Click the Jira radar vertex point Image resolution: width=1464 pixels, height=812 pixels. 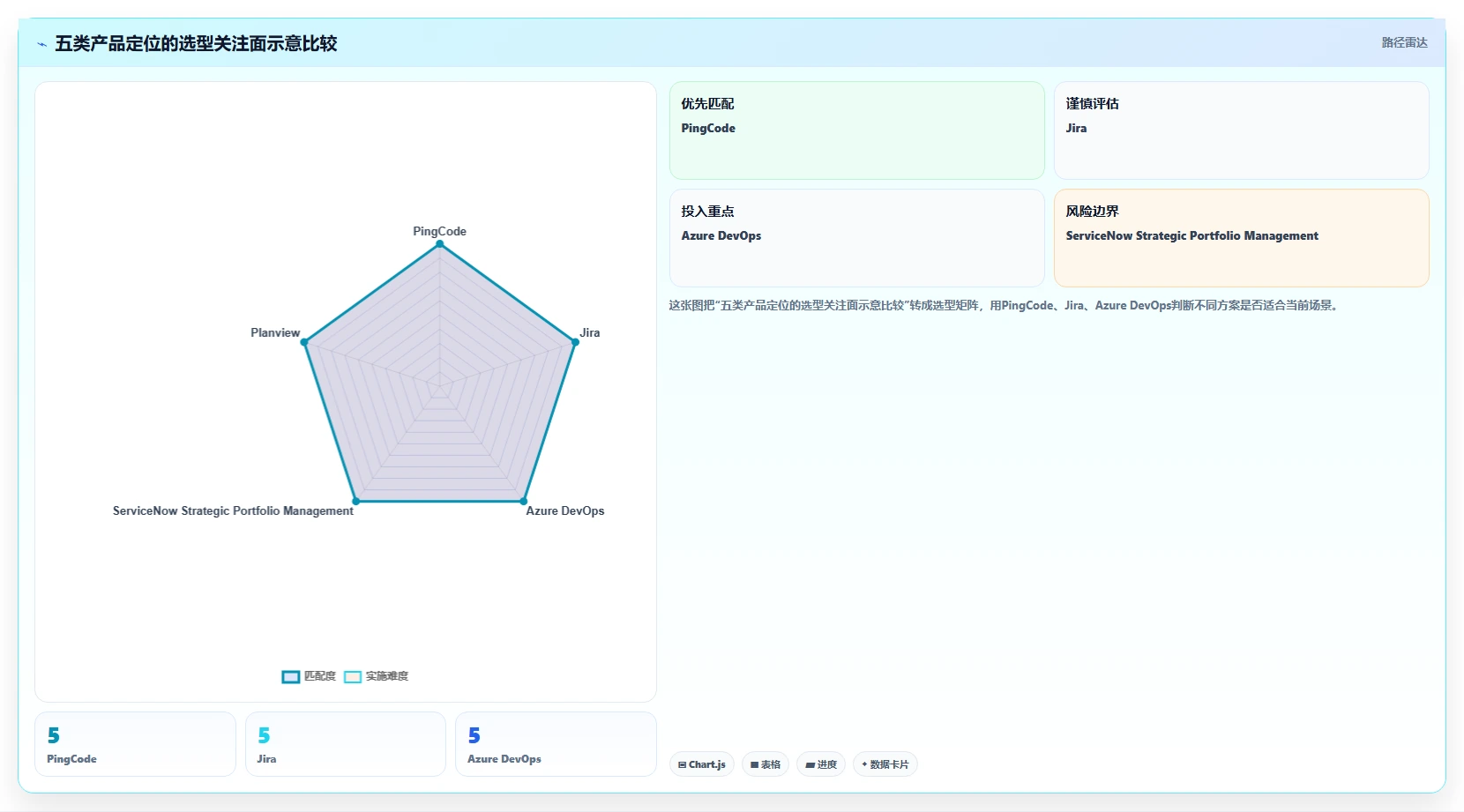click(575, 342)
